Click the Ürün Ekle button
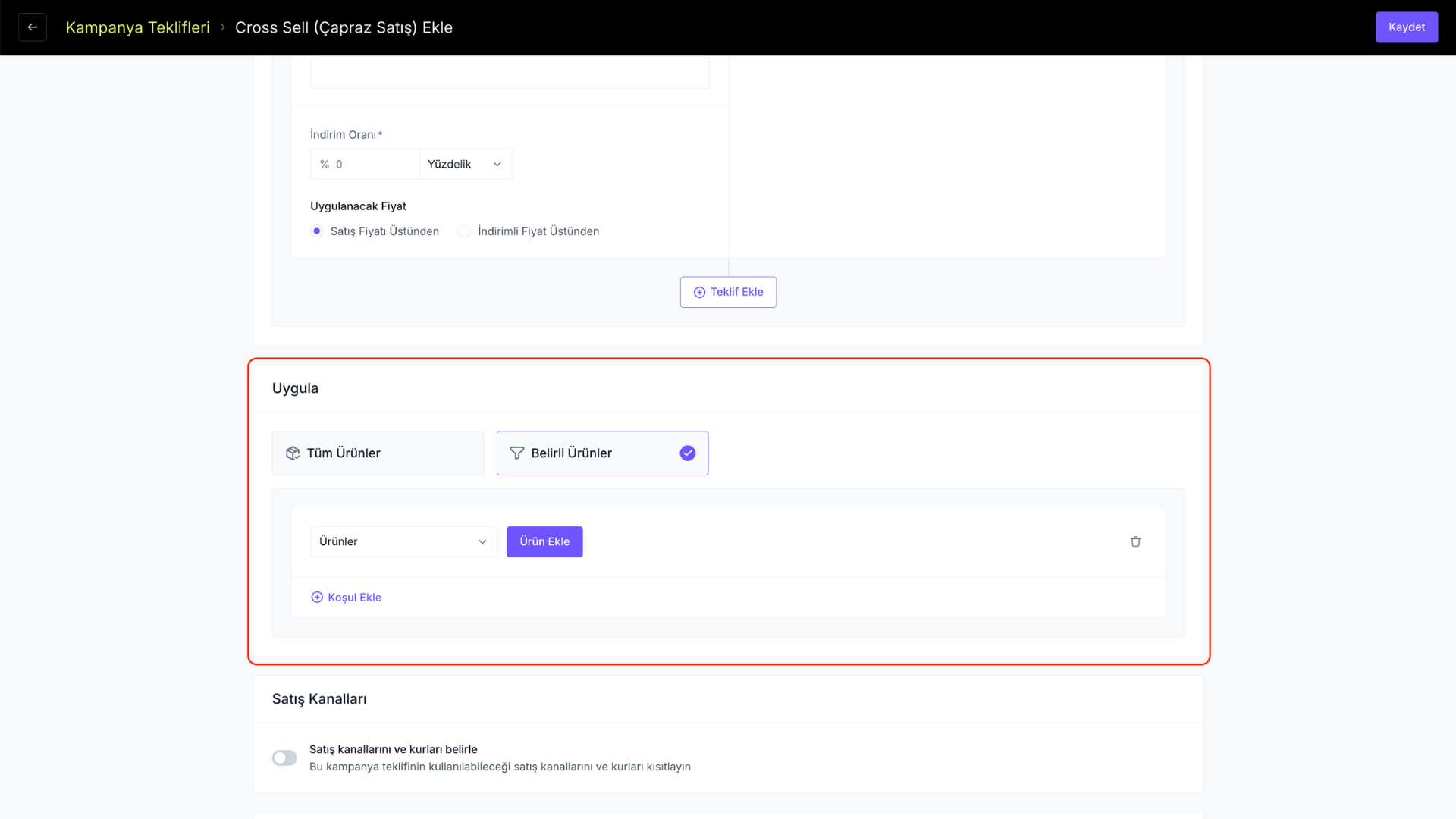 [x=544, y=541]
